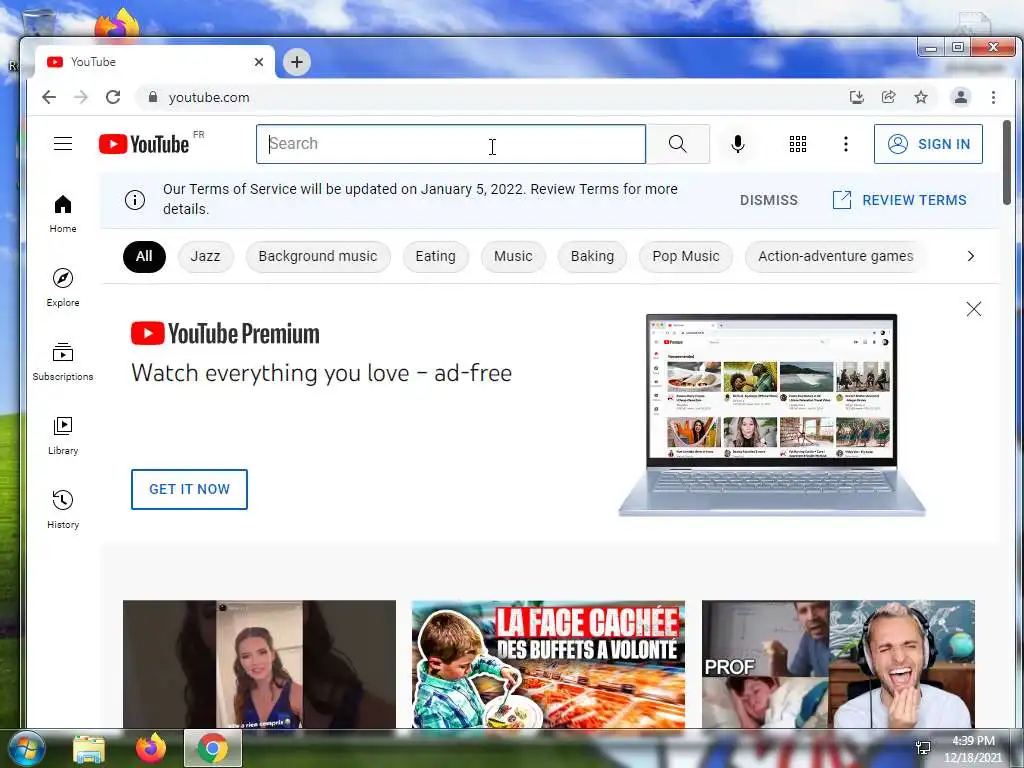Open YouTube settings three-dot menu
The height and width of the screenshot is (768, 1024).
coord(846,144)
